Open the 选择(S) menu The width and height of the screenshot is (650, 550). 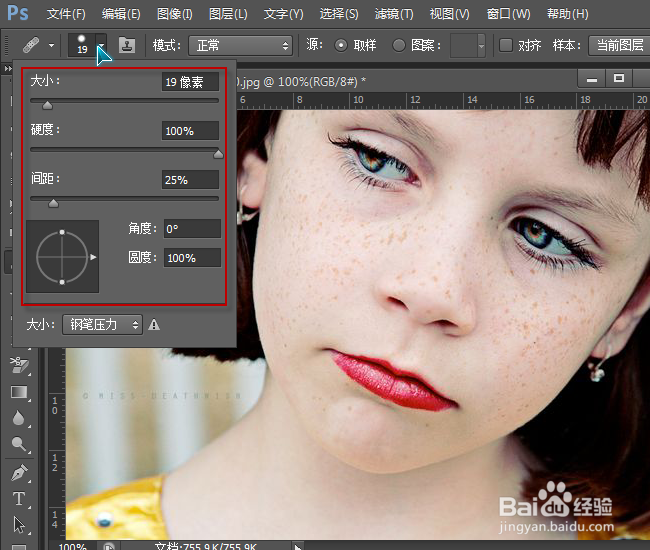tap(339, 15)
